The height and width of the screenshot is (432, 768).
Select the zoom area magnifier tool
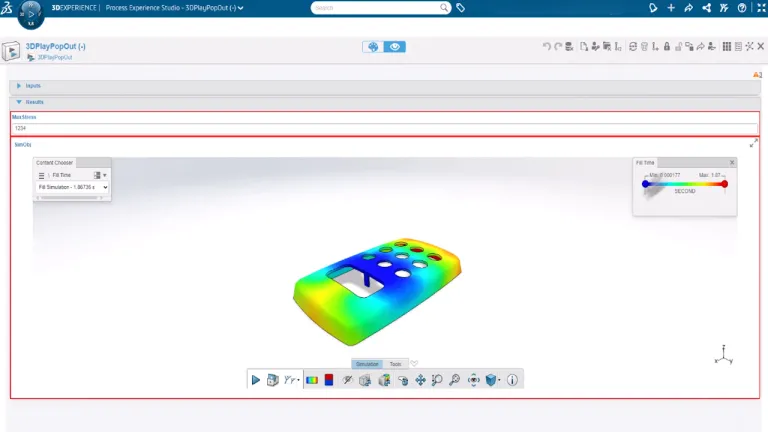(x=437, y=380)
